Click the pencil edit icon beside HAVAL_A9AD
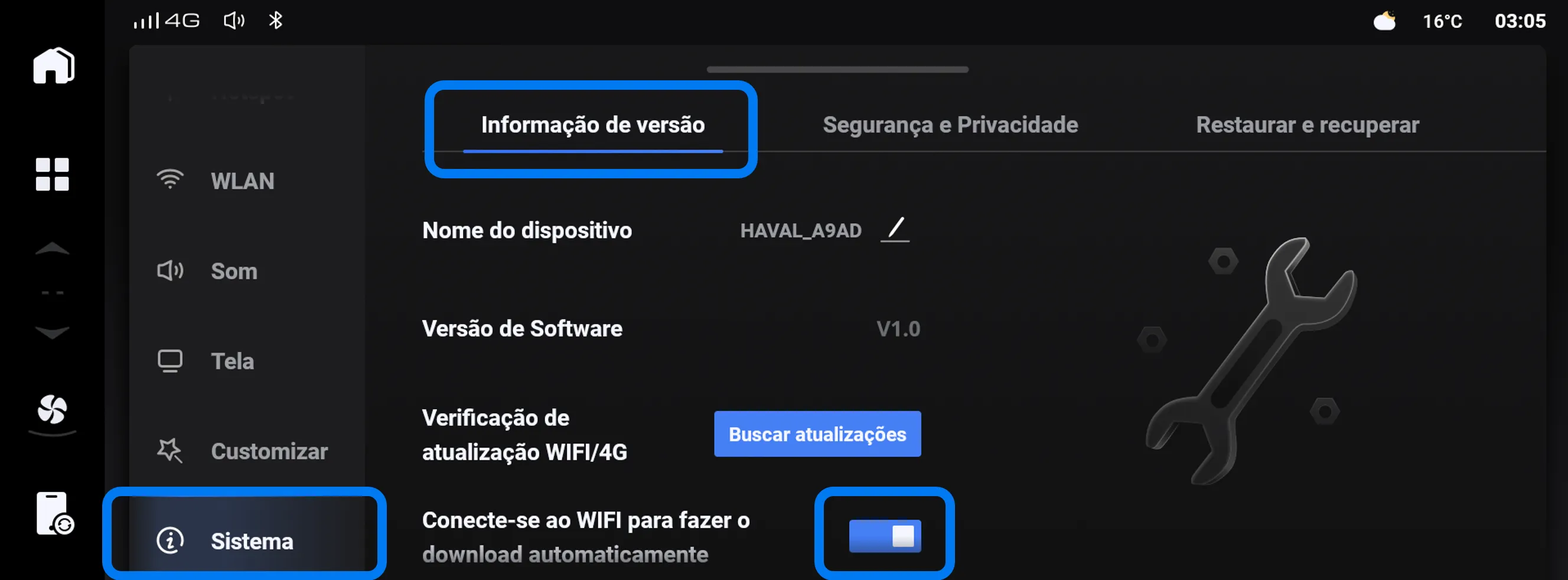Image resolution: width=1568 pixels, height=580 pixels. click(x=895, y=230)
